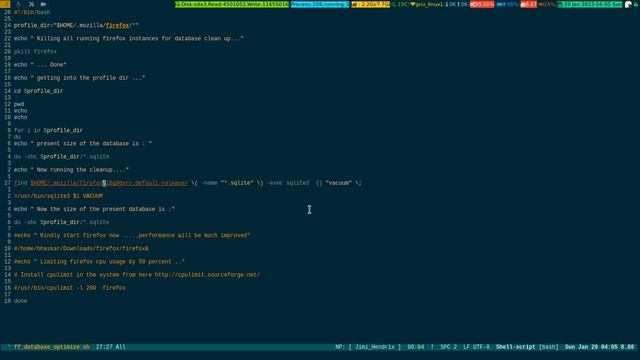Image resolution: width=640 pixels, height=360 pixels.
Task: Click the #/home/bhaskar/Downloads/firefox/firefox& comment line
Action: (x=81, y=248)
